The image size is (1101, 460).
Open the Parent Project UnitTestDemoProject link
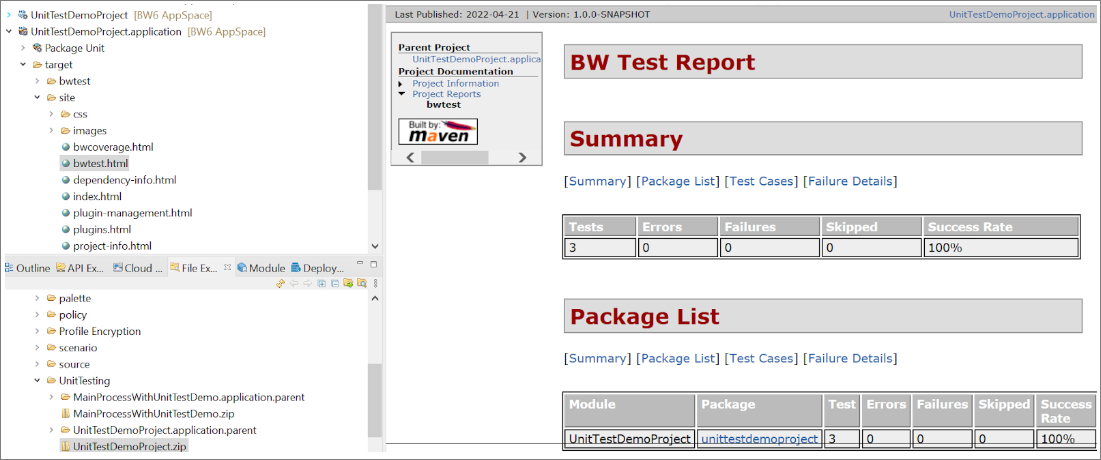point(475,60)
